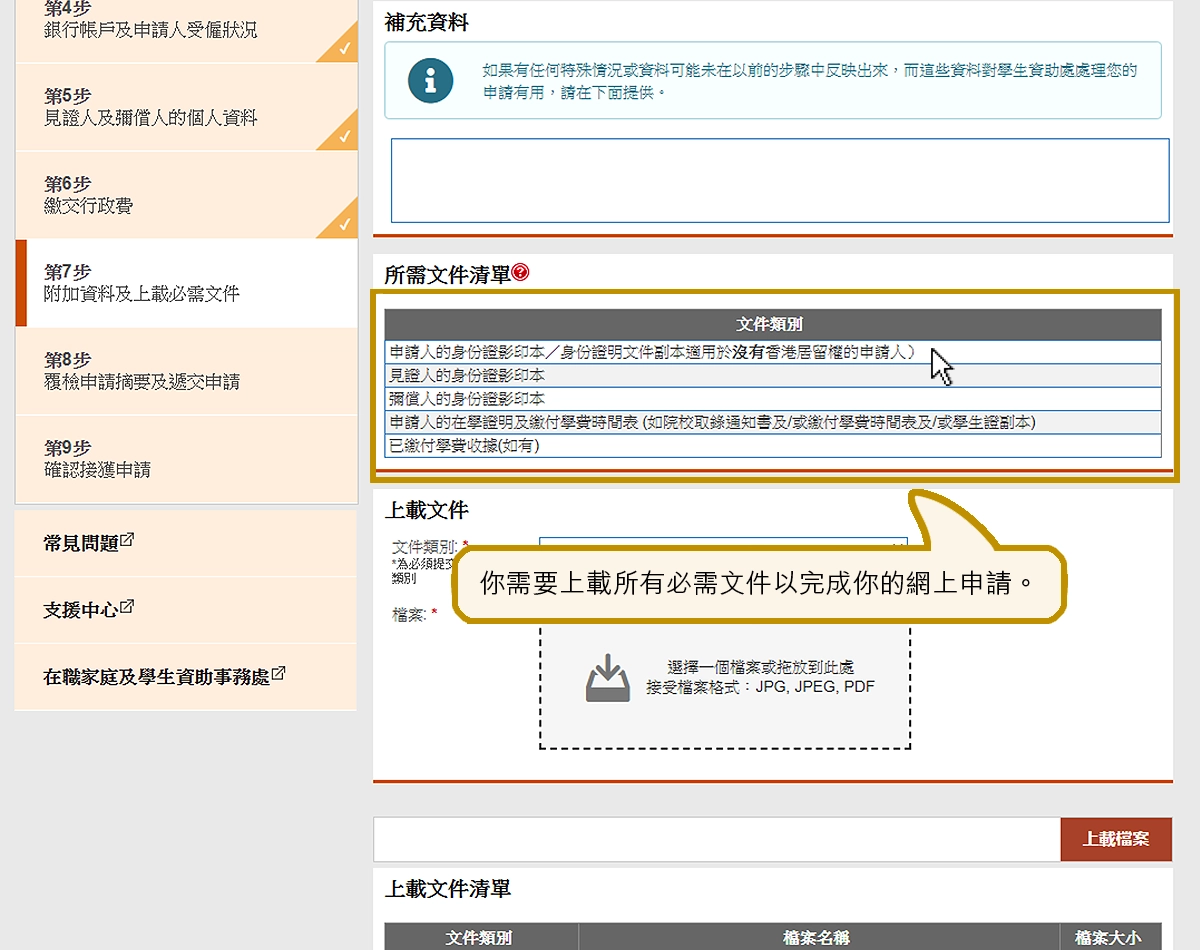
Task: Click the external link icon beside 常見問題
Action: pos(127,541)
